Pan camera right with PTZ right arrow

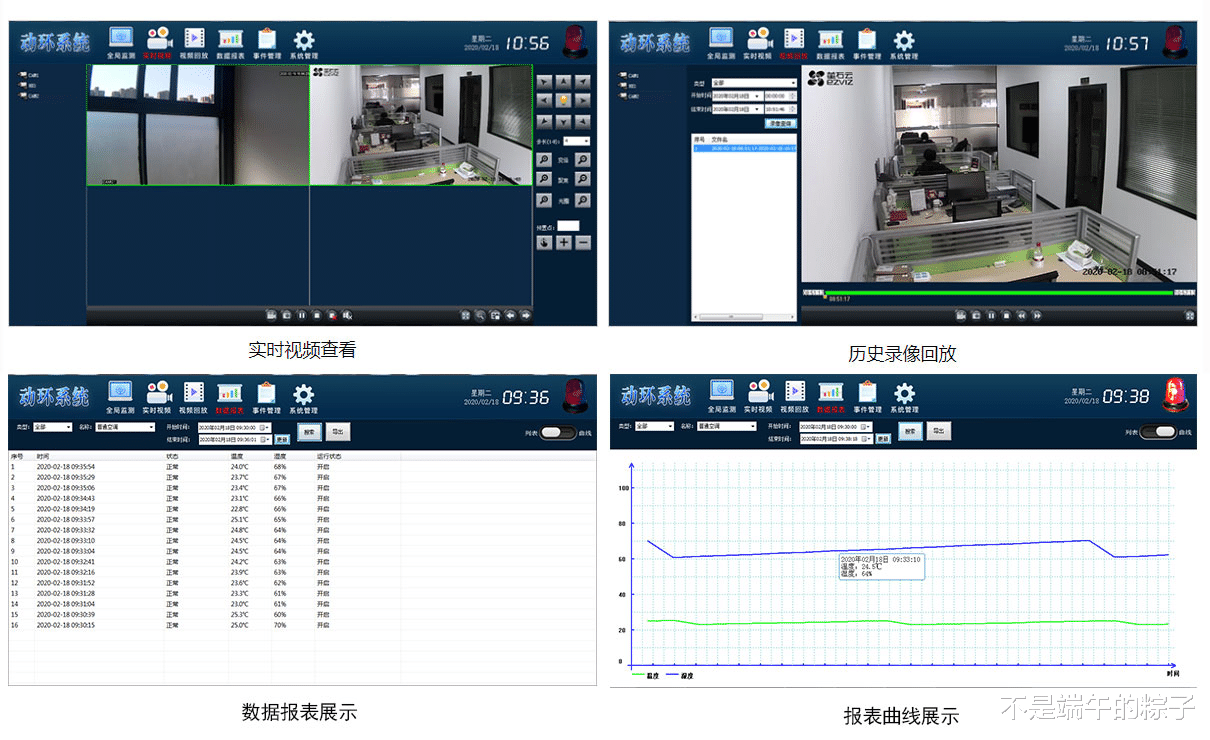tap(583, 100)
